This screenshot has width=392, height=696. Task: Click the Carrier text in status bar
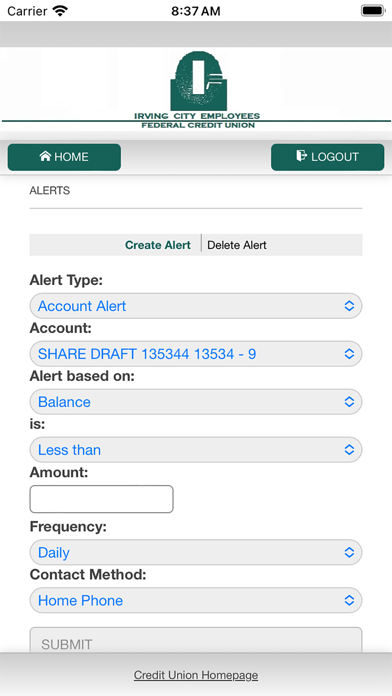pyautogui.click(x=27, y=11)
